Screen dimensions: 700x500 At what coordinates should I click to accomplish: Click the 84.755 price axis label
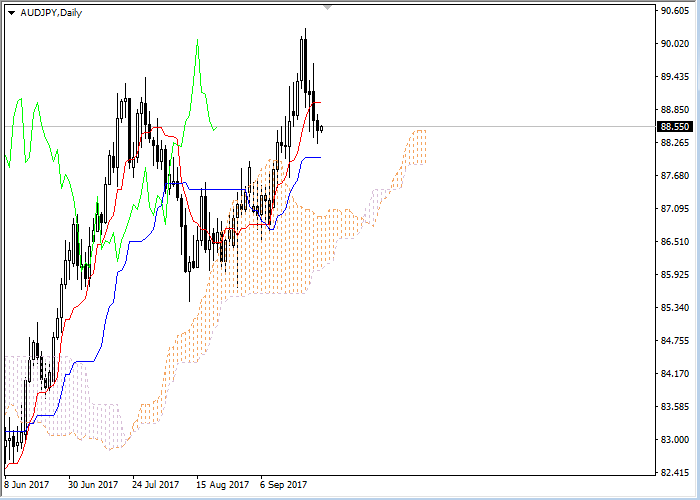point(675,341)
